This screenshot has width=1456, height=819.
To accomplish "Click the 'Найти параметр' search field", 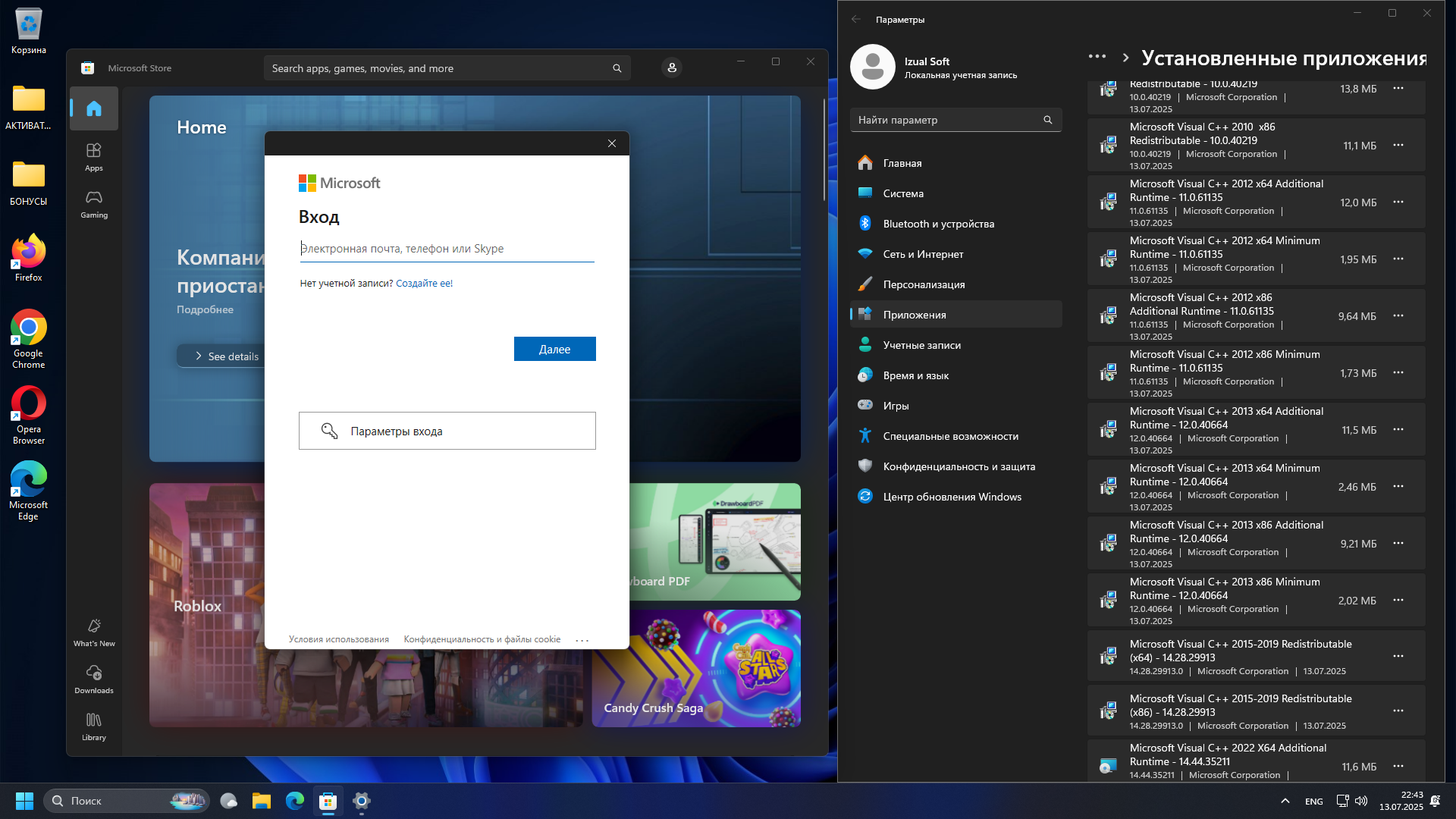I will pyautogui.click(x=955, y=120).
